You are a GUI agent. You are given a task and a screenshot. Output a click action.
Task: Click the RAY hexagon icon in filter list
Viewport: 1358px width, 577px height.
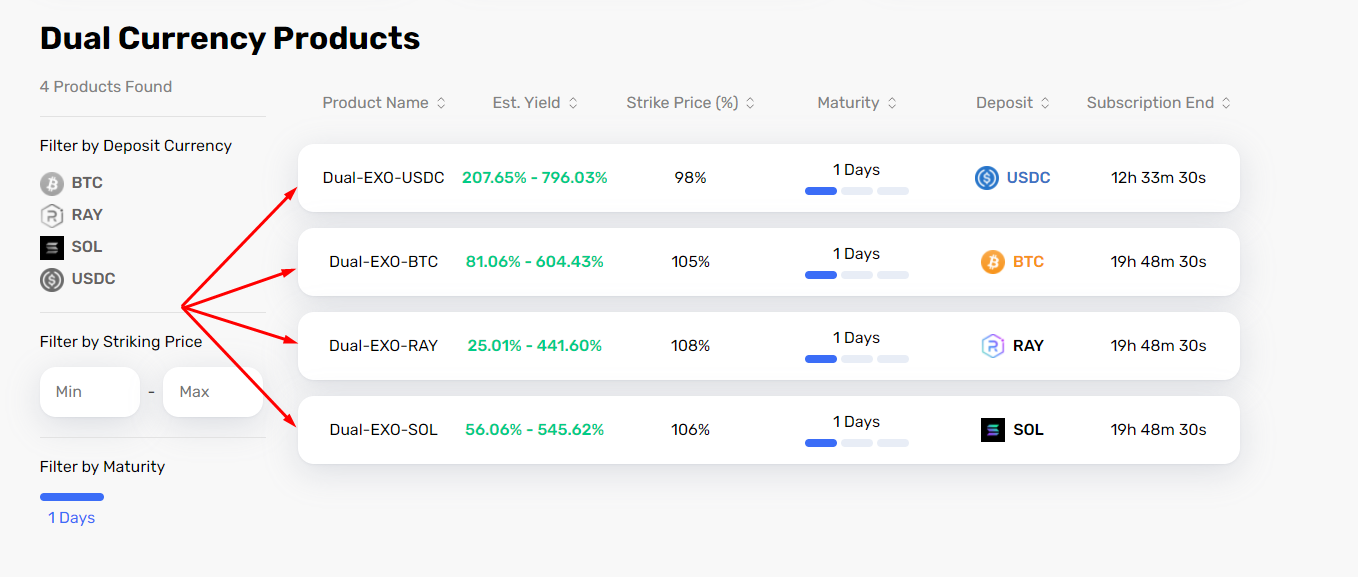[x=52, y=215]
